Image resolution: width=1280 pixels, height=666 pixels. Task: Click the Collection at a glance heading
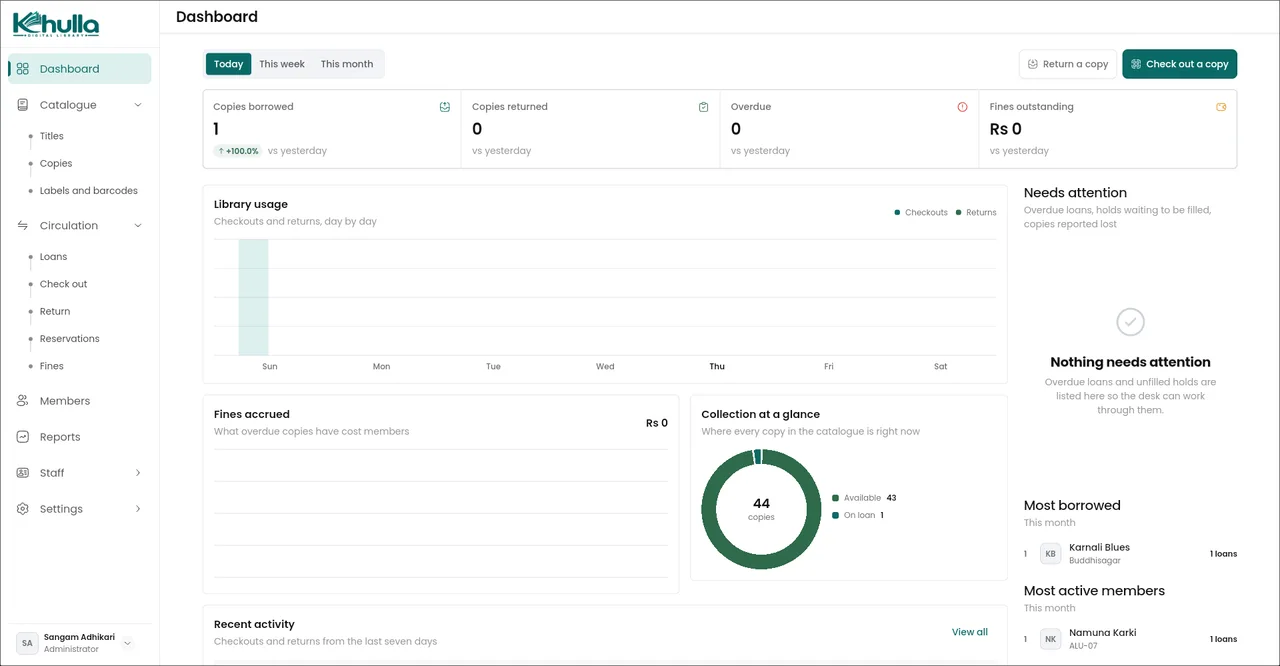click(x=761, y=414)
